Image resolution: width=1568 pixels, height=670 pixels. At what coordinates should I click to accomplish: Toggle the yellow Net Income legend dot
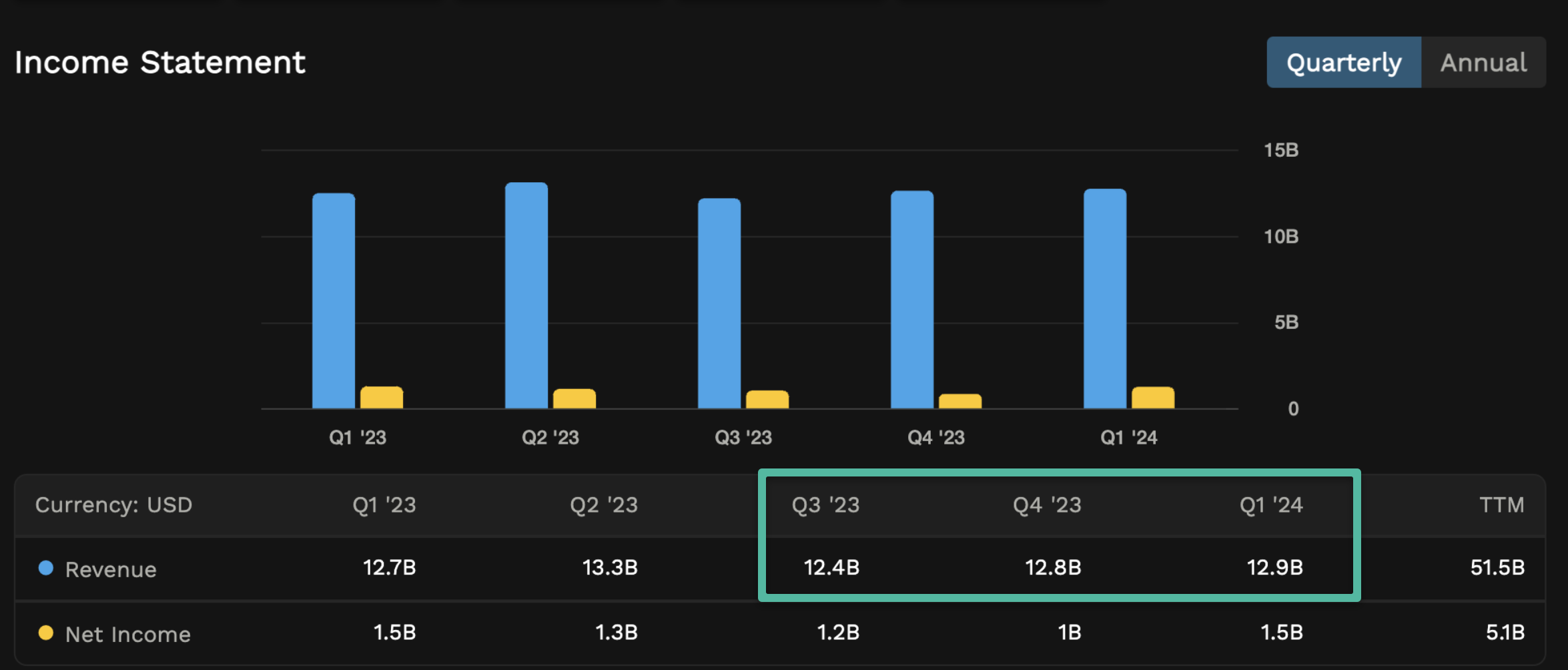click(x=44, y=634)
